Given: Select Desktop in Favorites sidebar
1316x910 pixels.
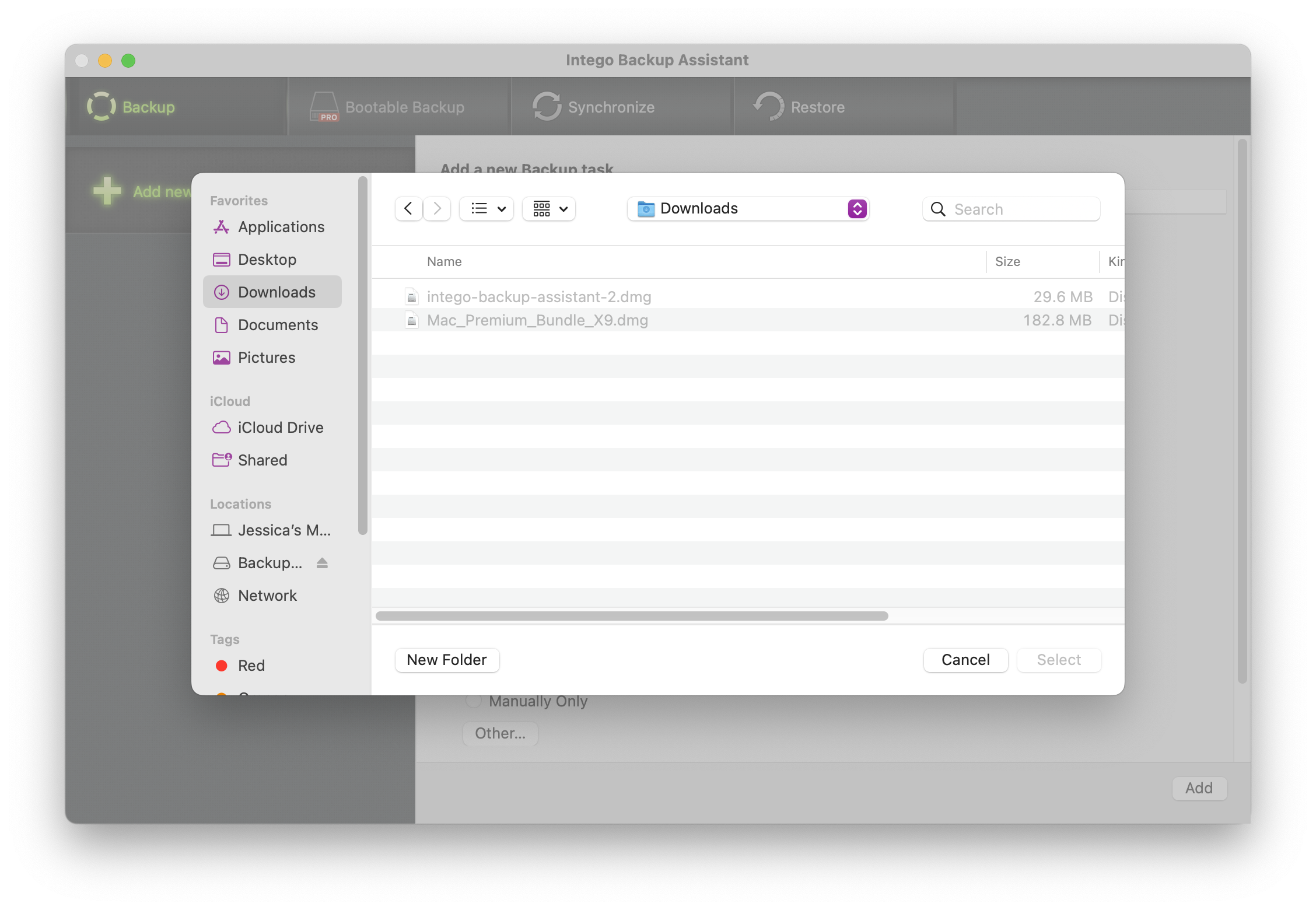Looking at the screenshot, I should click(272, 260).
